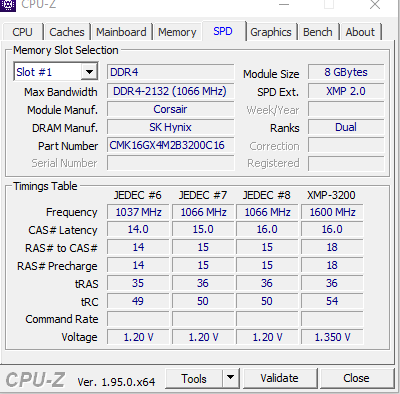Screen dimensions: 400x394
Task: Click the XMP-3200 column header
Action: [x=331, y=195]
